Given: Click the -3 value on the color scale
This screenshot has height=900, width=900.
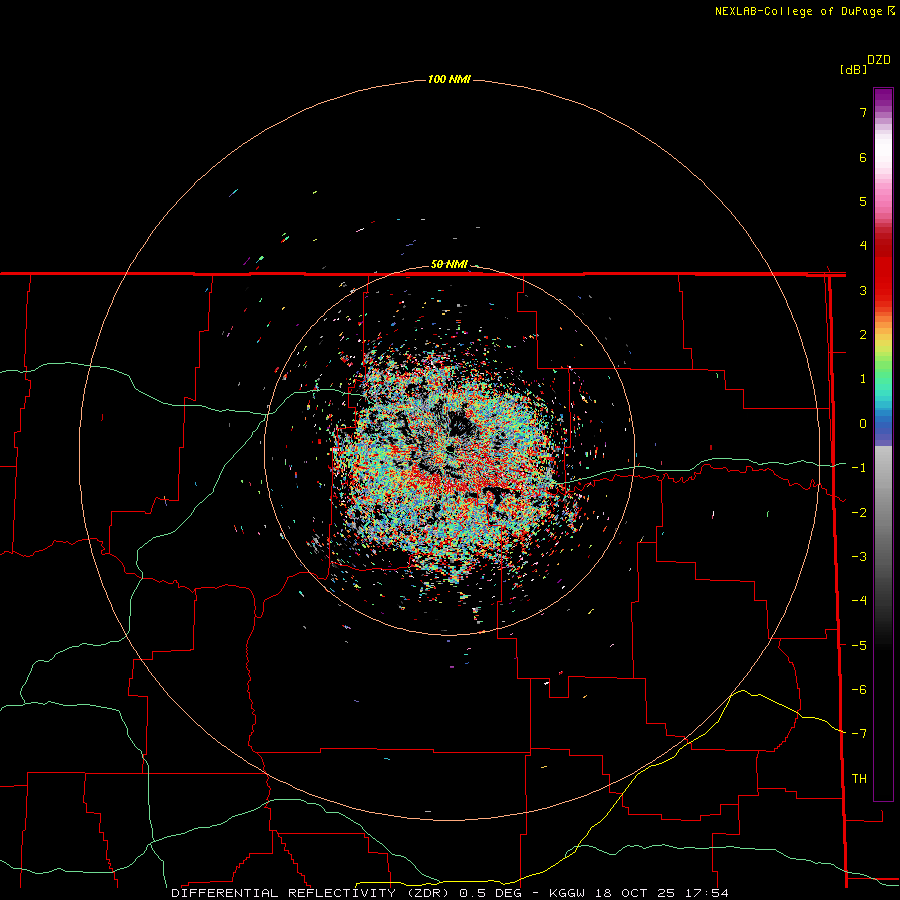Looking at the screenshot, I should [x=859, y=557].
